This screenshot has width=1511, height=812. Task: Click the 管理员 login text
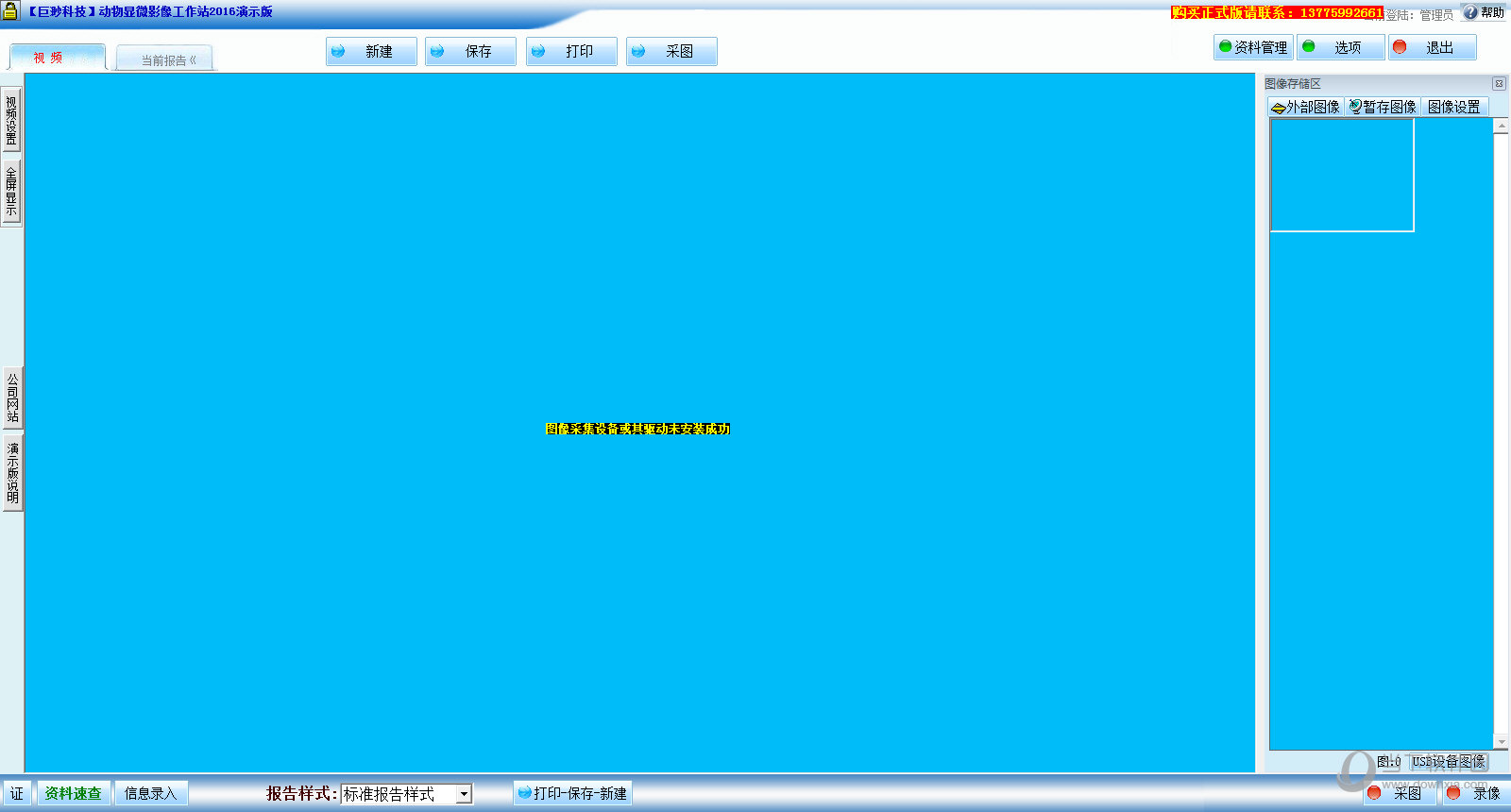[1436, 15]
